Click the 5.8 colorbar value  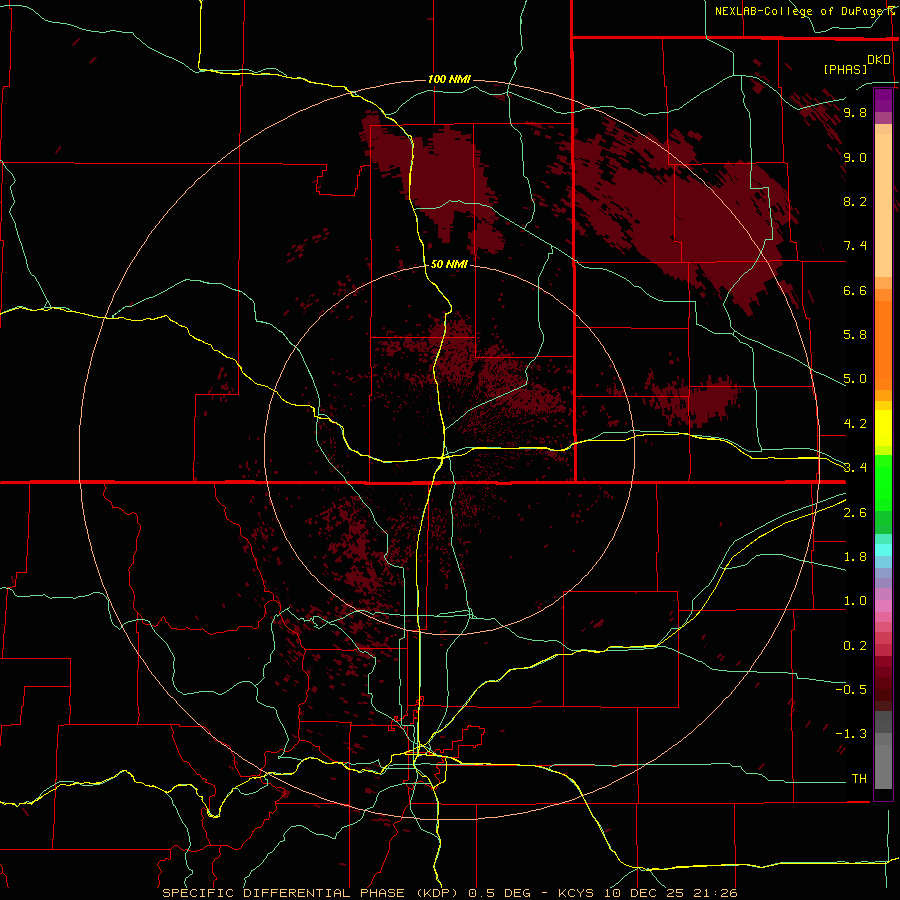point(855,335)
